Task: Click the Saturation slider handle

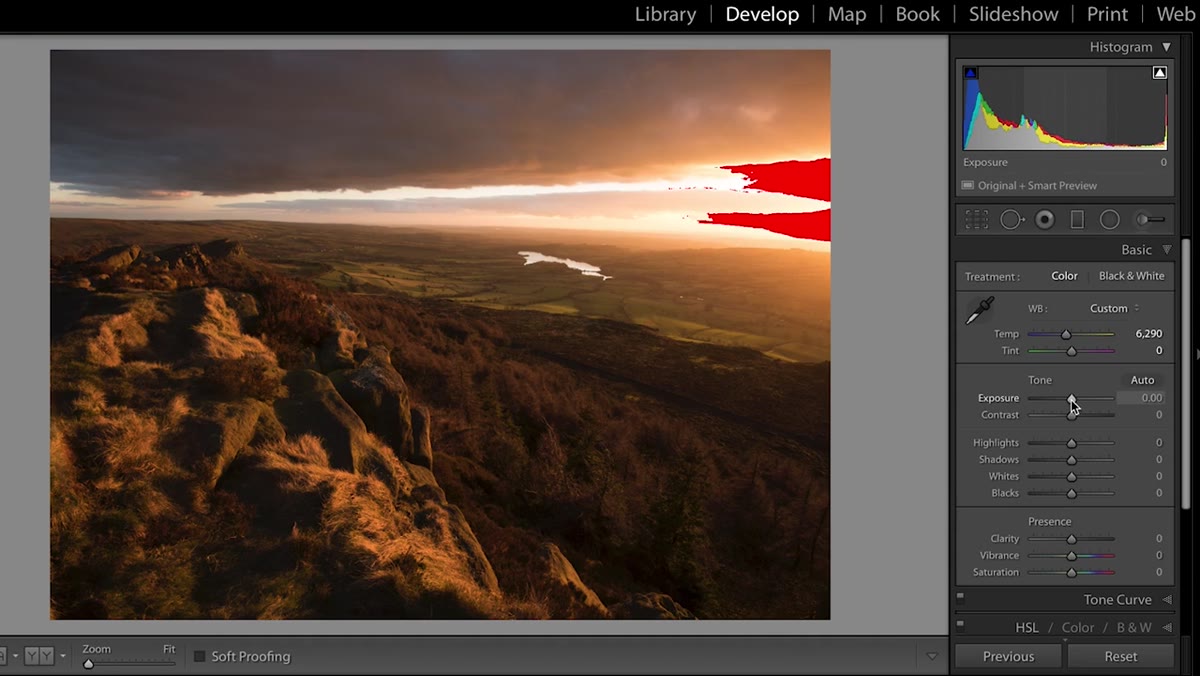Action: (1071, 573)
